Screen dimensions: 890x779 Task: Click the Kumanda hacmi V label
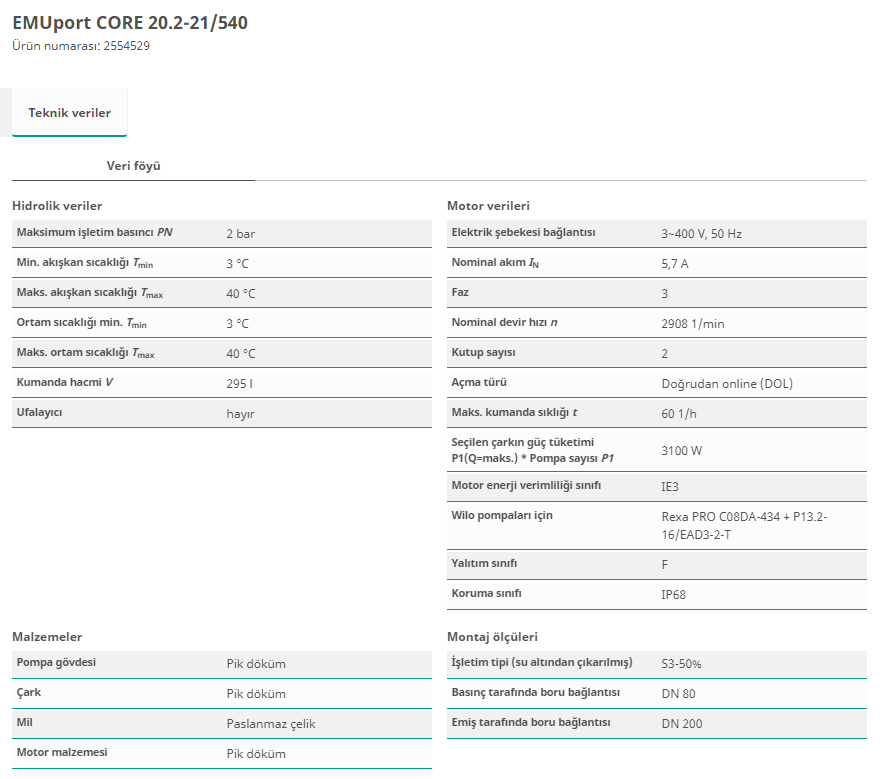point(65,382)
